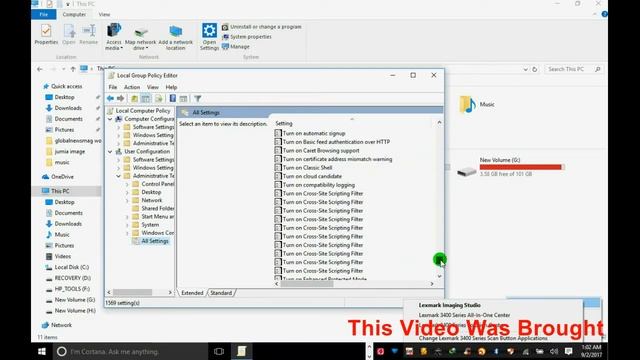Expand the Start Menu tree node
Image resolution: width=640 pixels, height=360 pixels.
point(127,217)
